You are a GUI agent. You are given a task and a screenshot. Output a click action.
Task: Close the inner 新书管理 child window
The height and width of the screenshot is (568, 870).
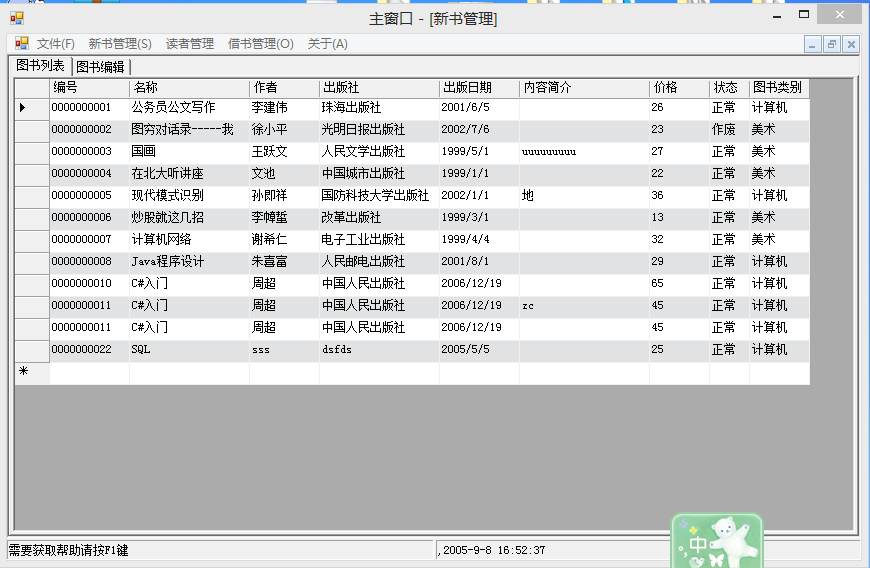[850, 45]
